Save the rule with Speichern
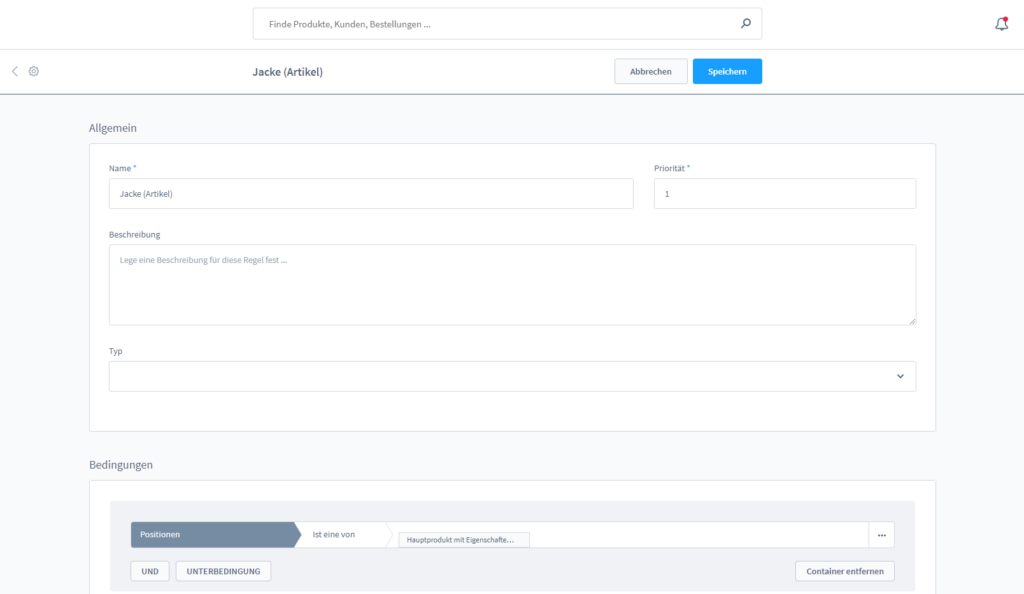Image resolution: width=1024 pixels, height=594 pixels. click(727, 72)
